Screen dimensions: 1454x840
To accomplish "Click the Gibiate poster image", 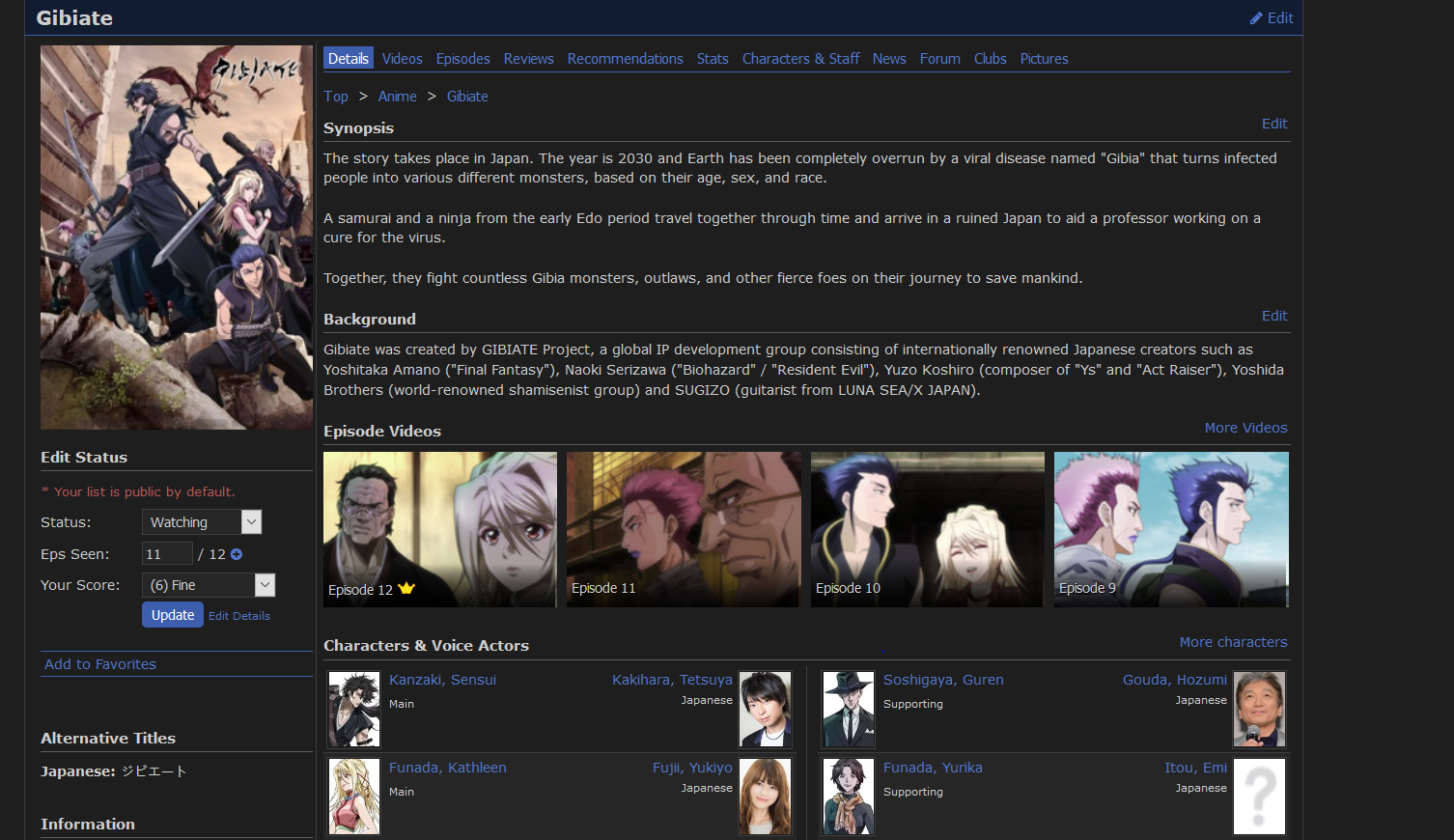I will tap(177, 238).
